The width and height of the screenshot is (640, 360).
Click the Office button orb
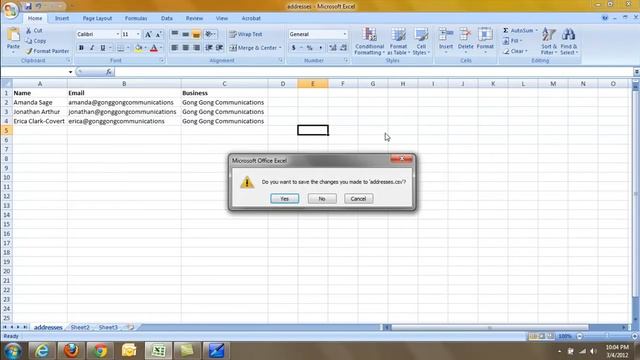pos(10,10)
